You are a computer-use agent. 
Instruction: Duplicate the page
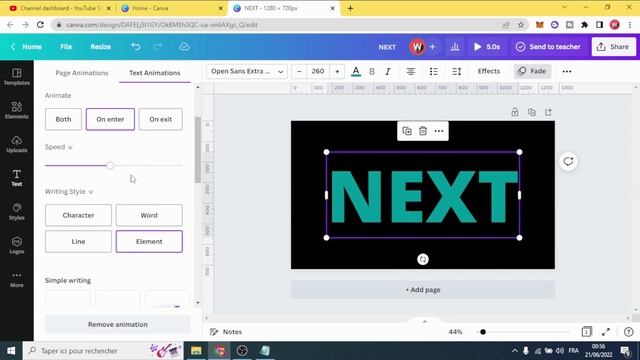tap(531, 112)
